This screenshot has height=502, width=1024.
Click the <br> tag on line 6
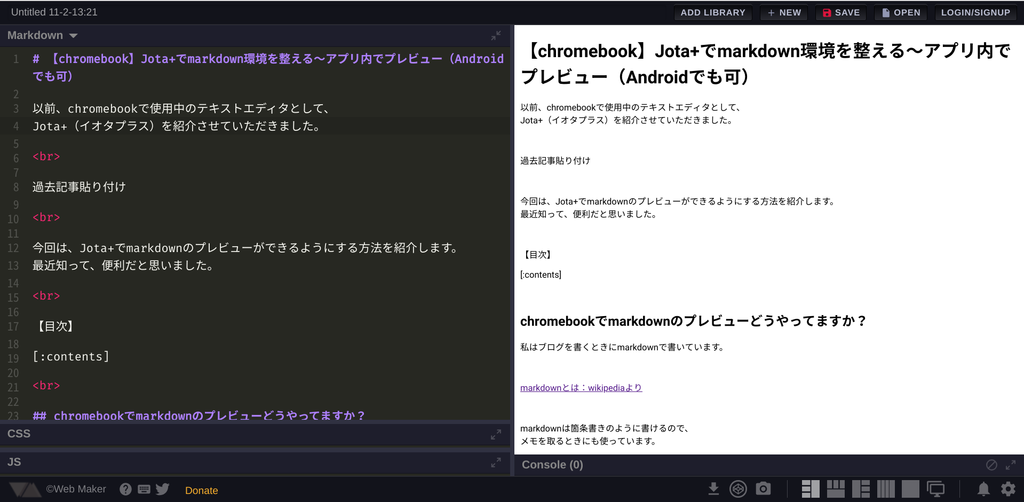pos(46,157)
